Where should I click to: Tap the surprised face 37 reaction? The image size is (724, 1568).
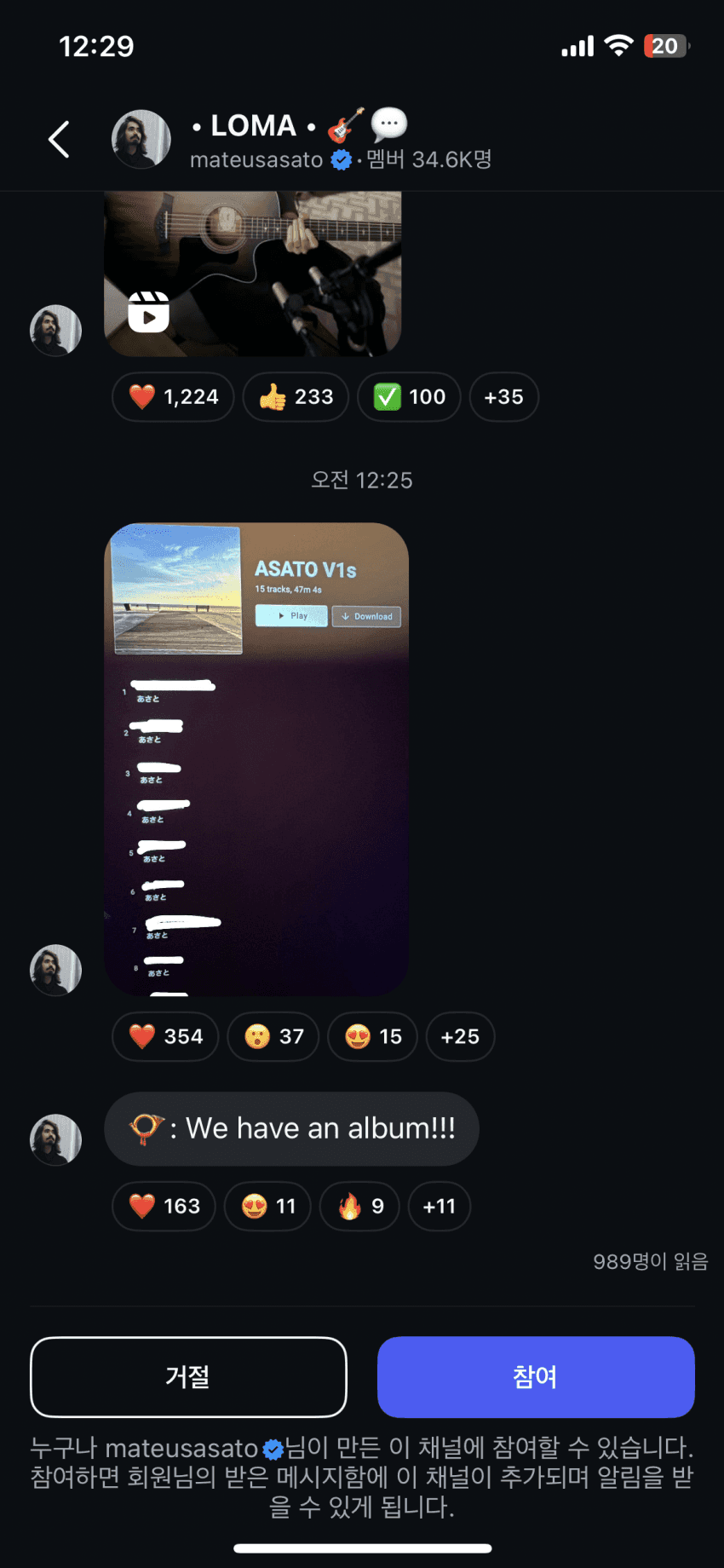coord(273,1037)
